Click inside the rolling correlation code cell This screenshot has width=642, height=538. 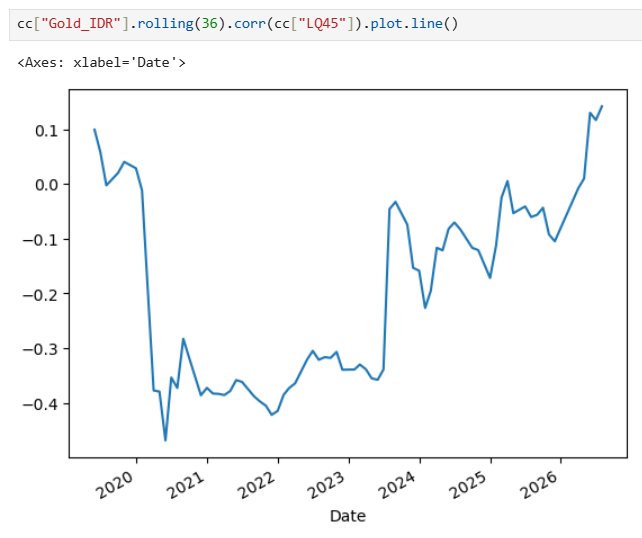[326, 24]
